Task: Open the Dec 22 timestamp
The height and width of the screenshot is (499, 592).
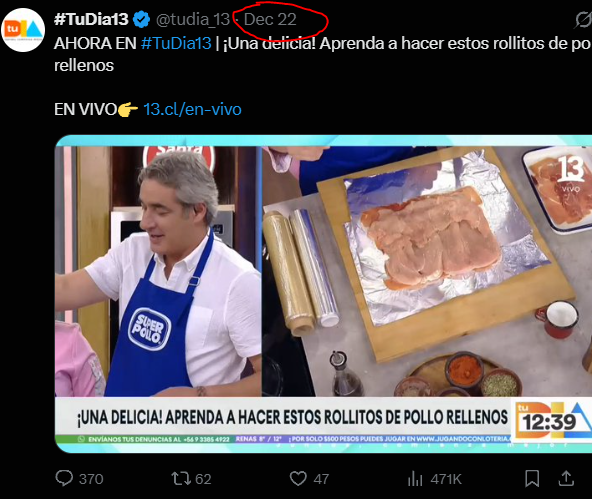Action: pos(270,20)
